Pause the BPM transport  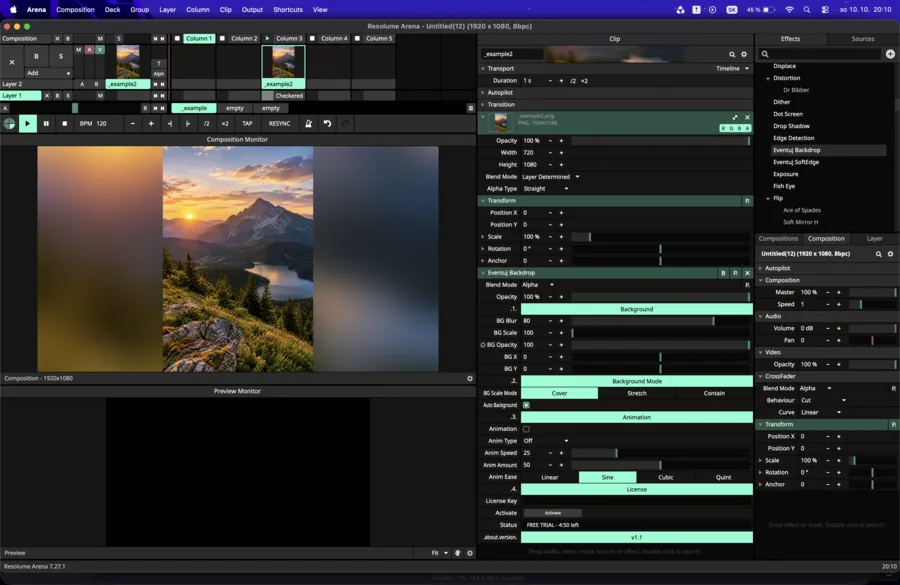pos(46,123)
